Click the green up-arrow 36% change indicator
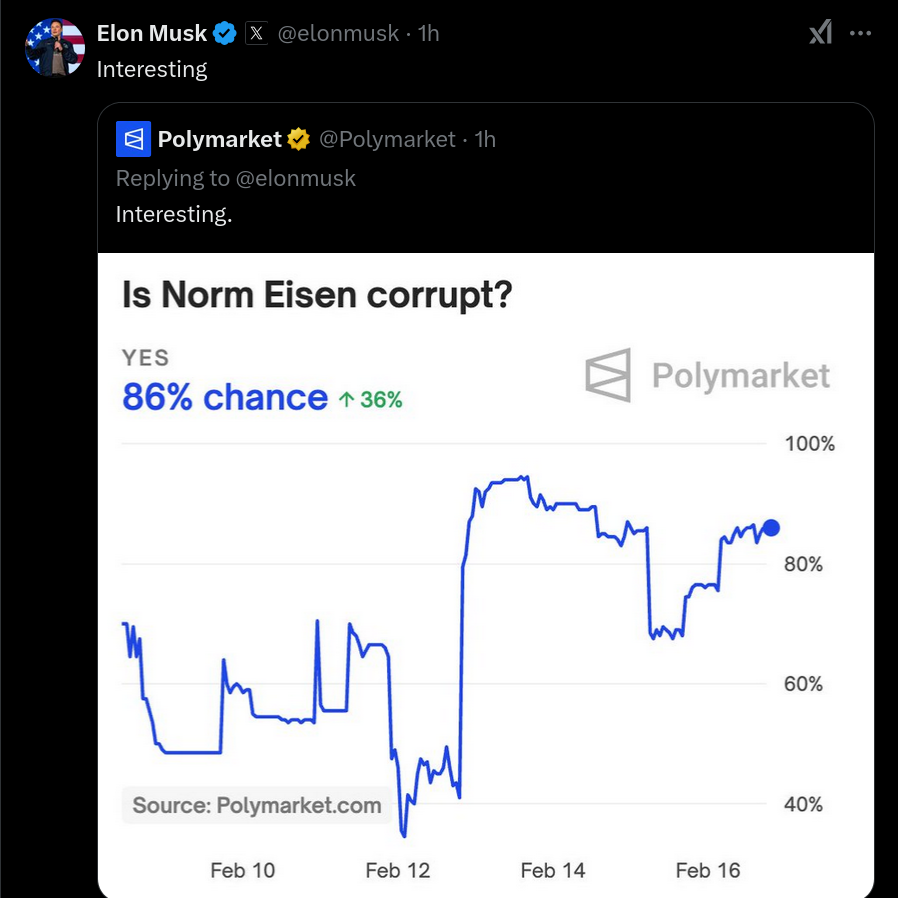 click(x=371, y=399)
